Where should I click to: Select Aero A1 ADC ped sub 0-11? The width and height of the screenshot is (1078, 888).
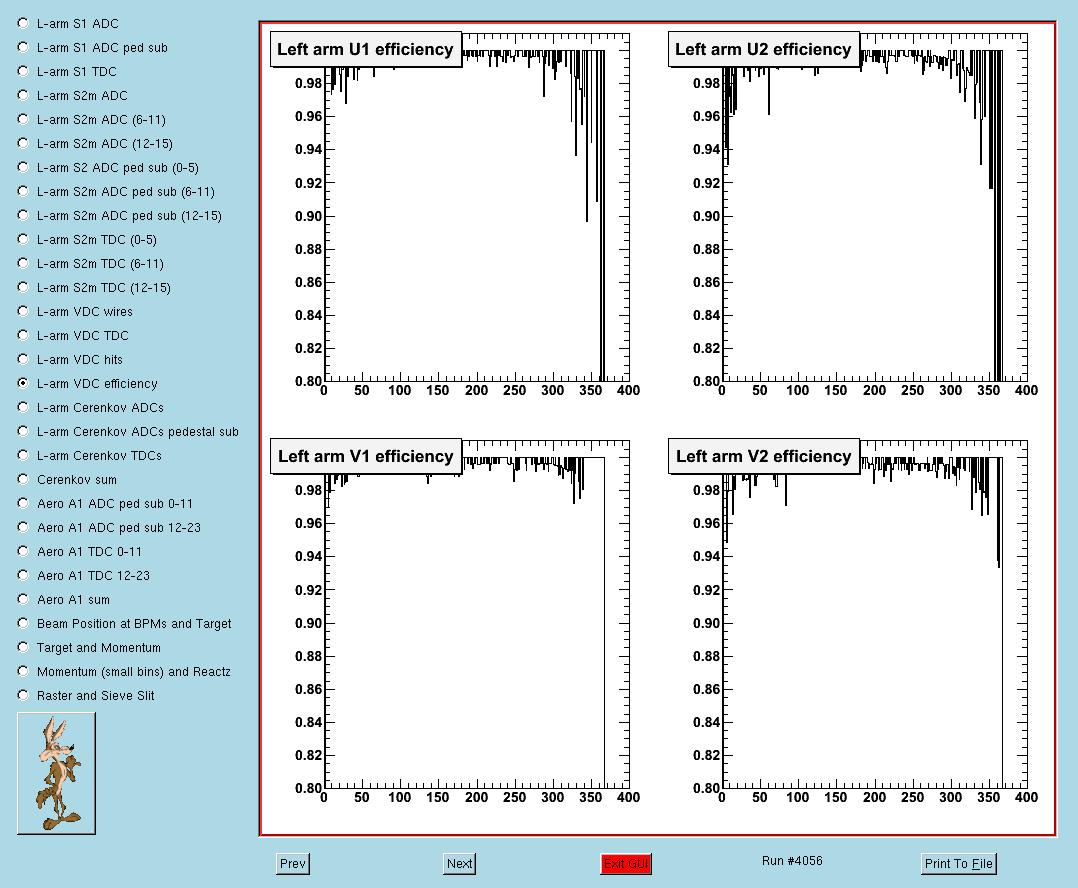(x=23, y=504)
